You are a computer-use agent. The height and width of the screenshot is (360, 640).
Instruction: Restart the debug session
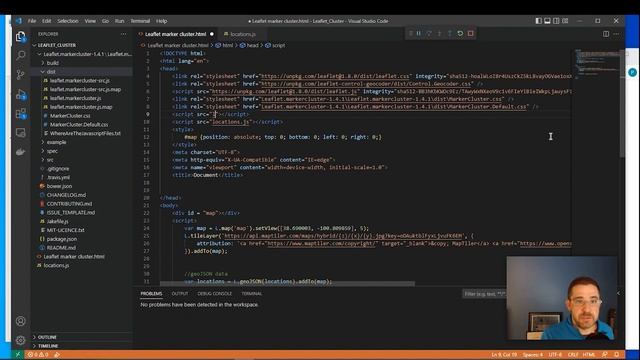[x=460, y=33]
